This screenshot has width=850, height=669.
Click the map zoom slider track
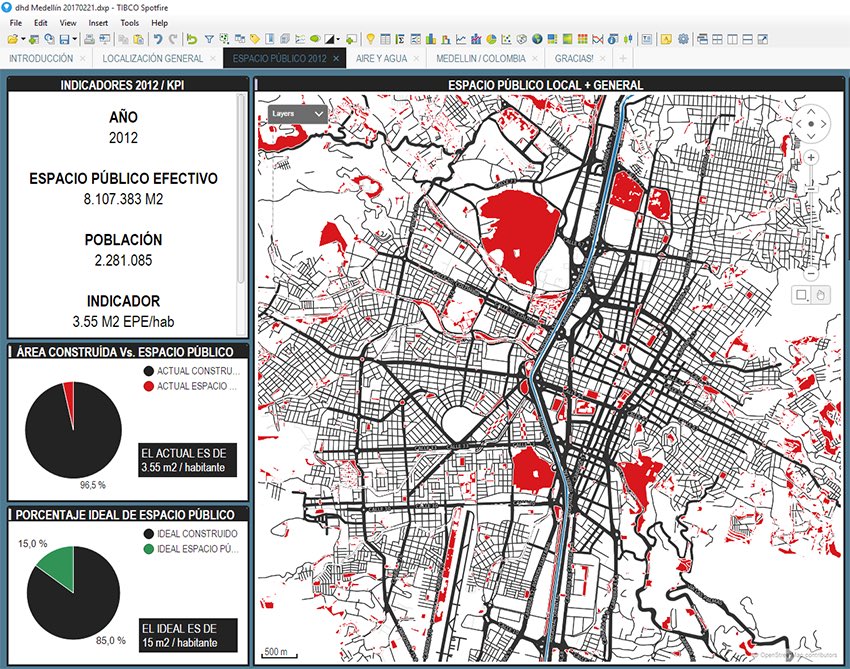[x=811, y=217]
